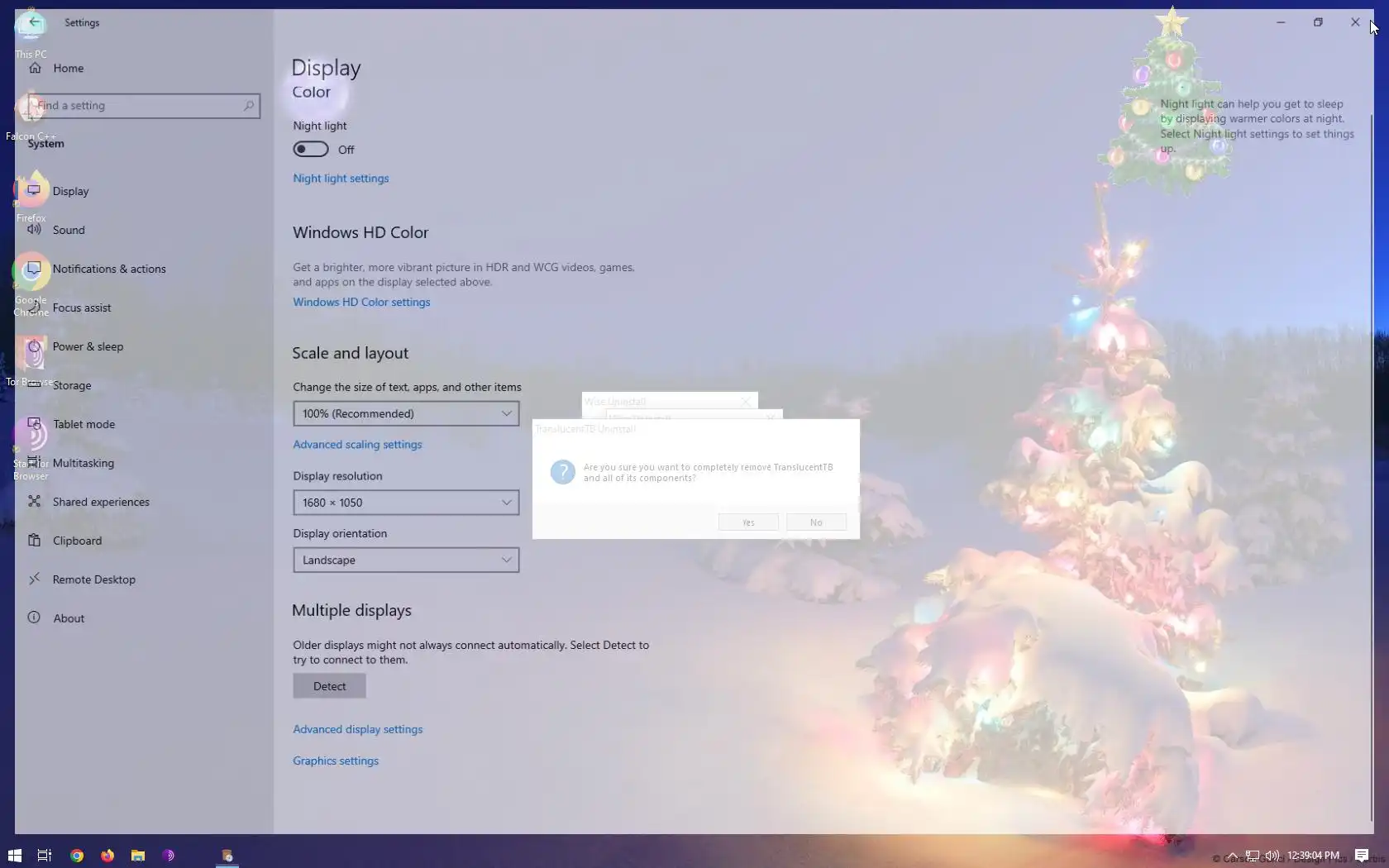The height and width of the screenshot is (868, 1389).
Task: Click the Clipboard icon
Action: click(34, 540)
